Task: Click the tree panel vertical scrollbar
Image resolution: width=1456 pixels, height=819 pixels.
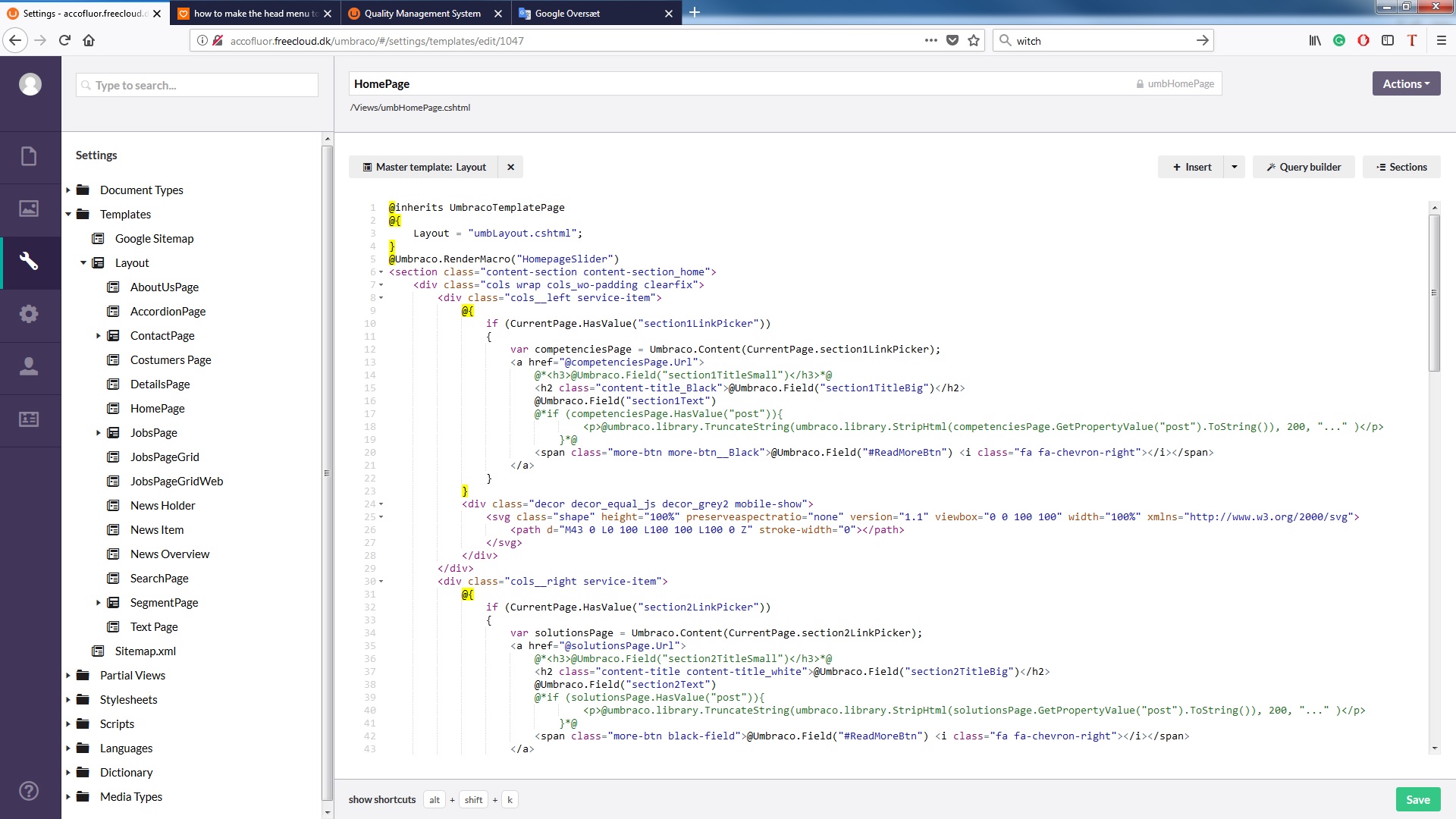Action: coord(327,472)
